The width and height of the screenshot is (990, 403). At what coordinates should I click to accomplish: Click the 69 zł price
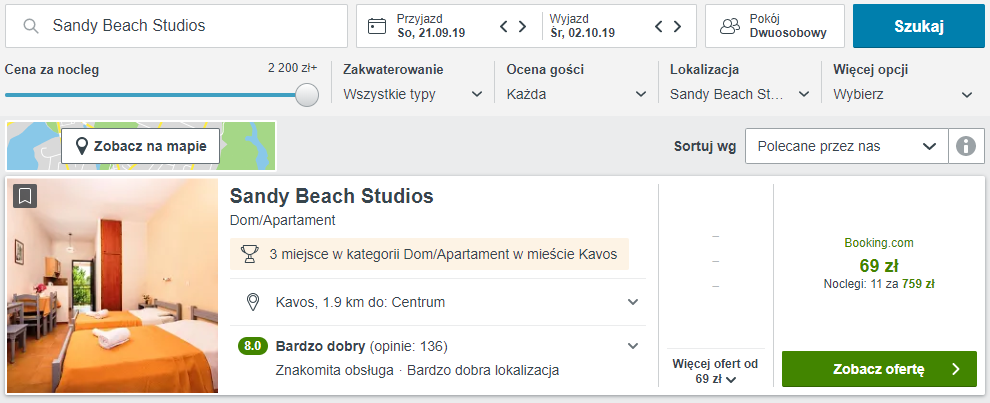click(x=879, y=265)
